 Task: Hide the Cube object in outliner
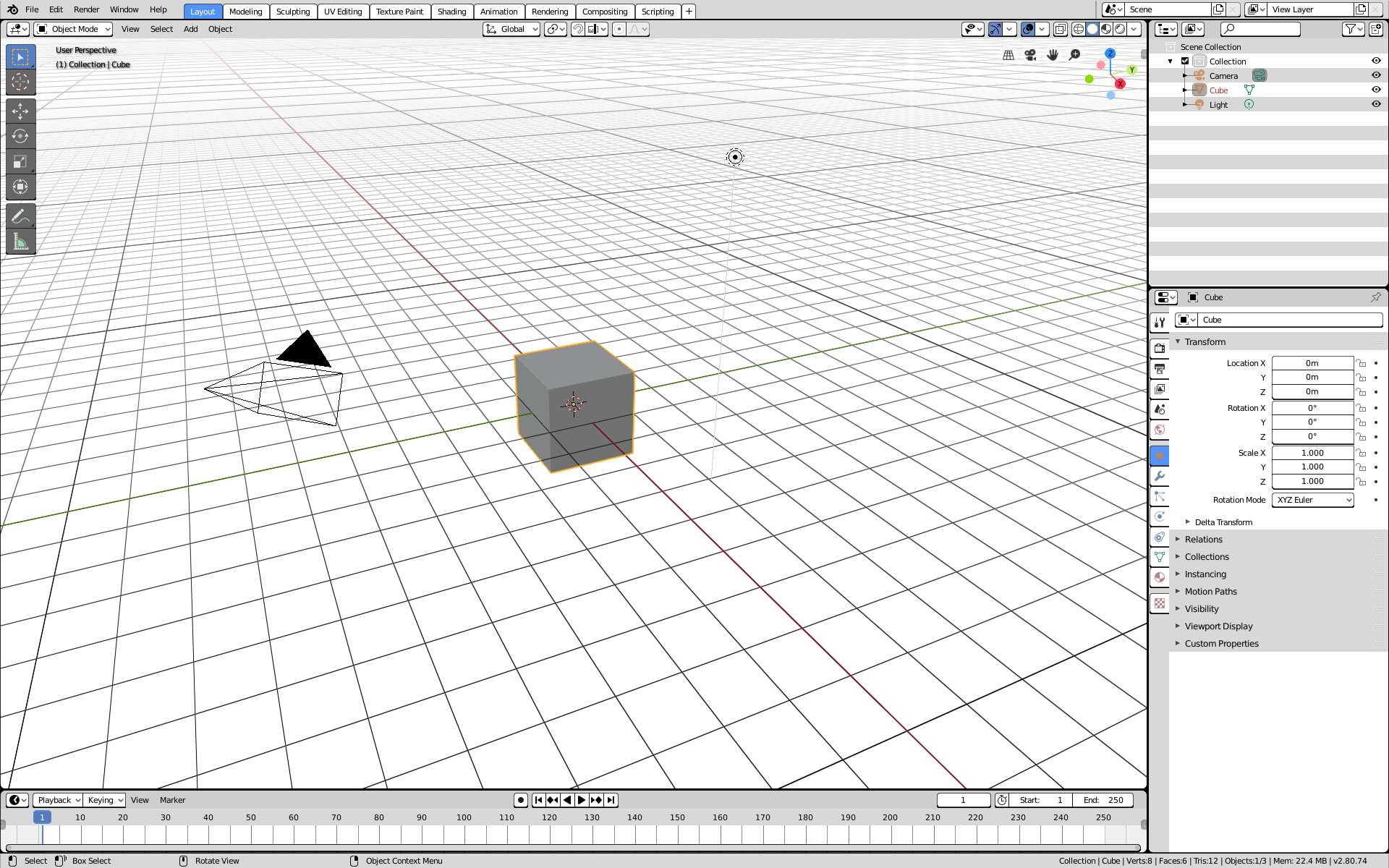1376,90
